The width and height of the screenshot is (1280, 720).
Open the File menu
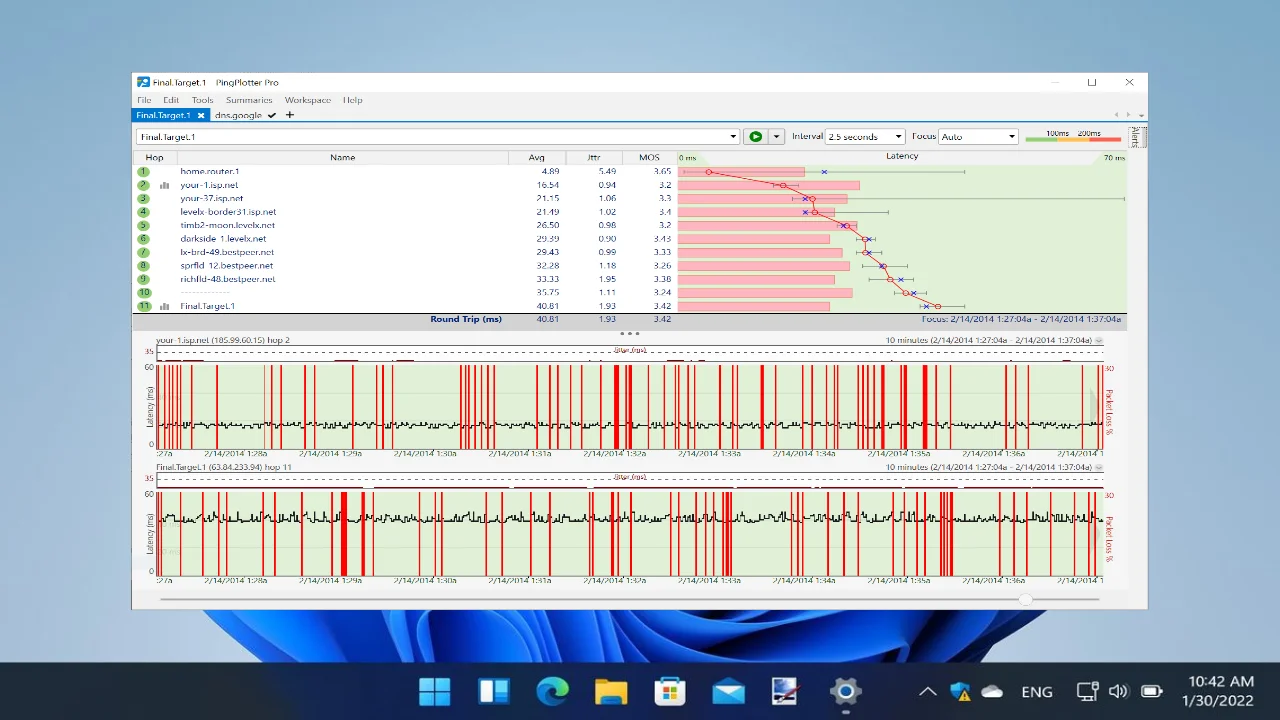coord(144,100)
